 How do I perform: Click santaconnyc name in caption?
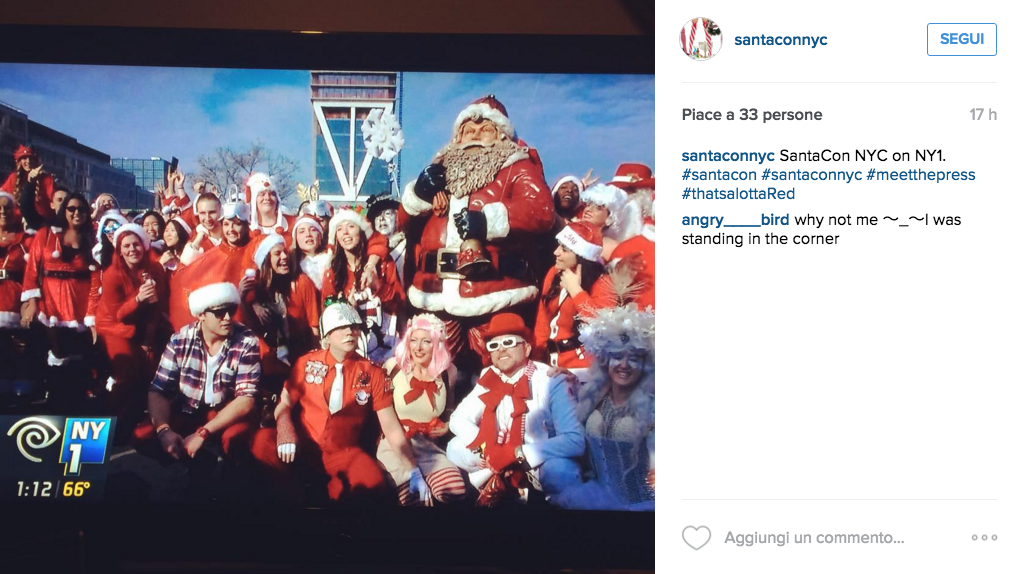click(x=728, y=156)
